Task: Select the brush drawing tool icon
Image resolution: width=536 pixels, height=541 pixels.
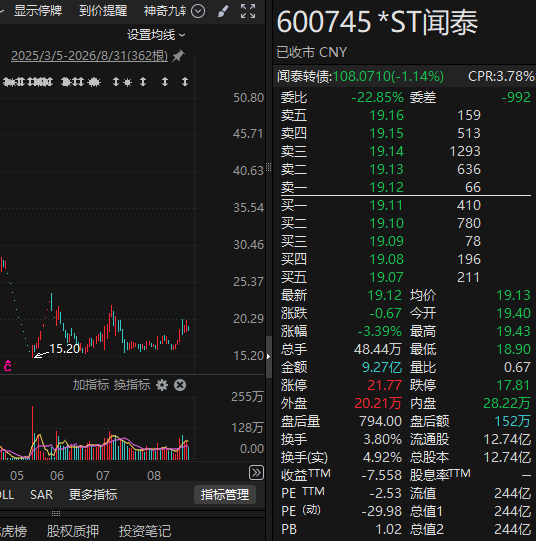Action: pyautogui.click(x=223, y=11)
